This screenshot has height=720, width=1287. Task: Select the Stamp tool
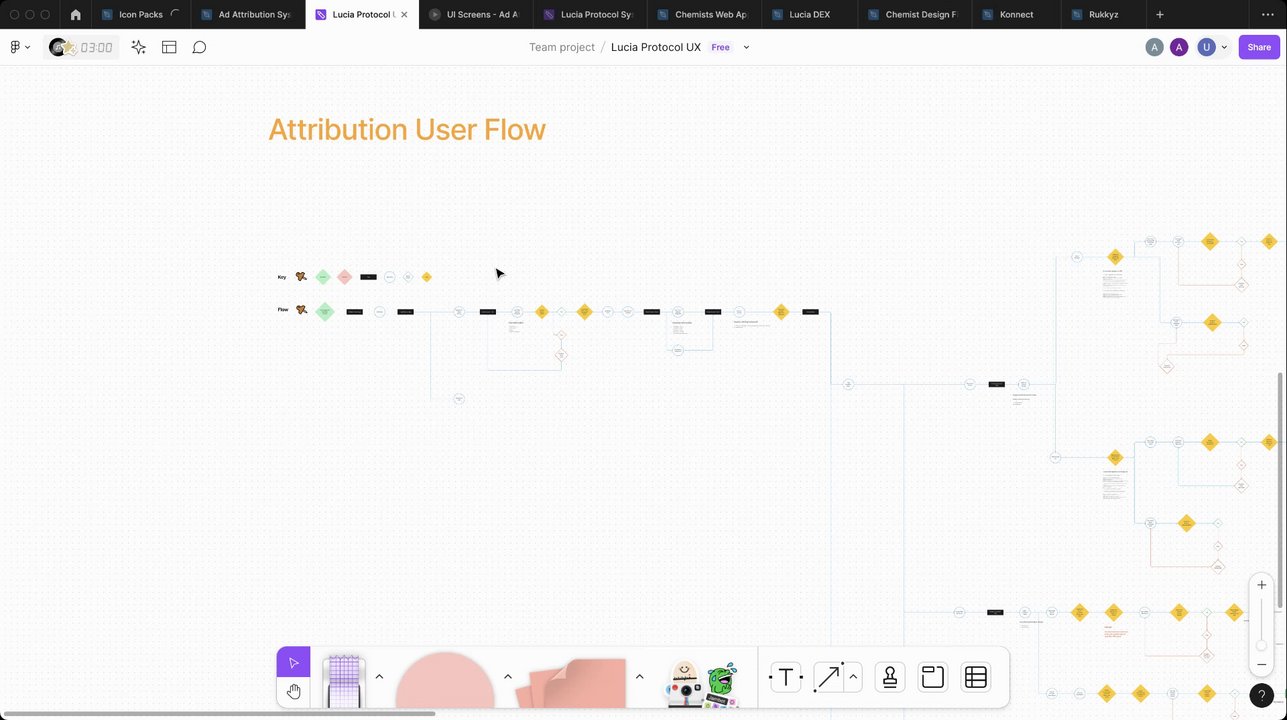889,678
